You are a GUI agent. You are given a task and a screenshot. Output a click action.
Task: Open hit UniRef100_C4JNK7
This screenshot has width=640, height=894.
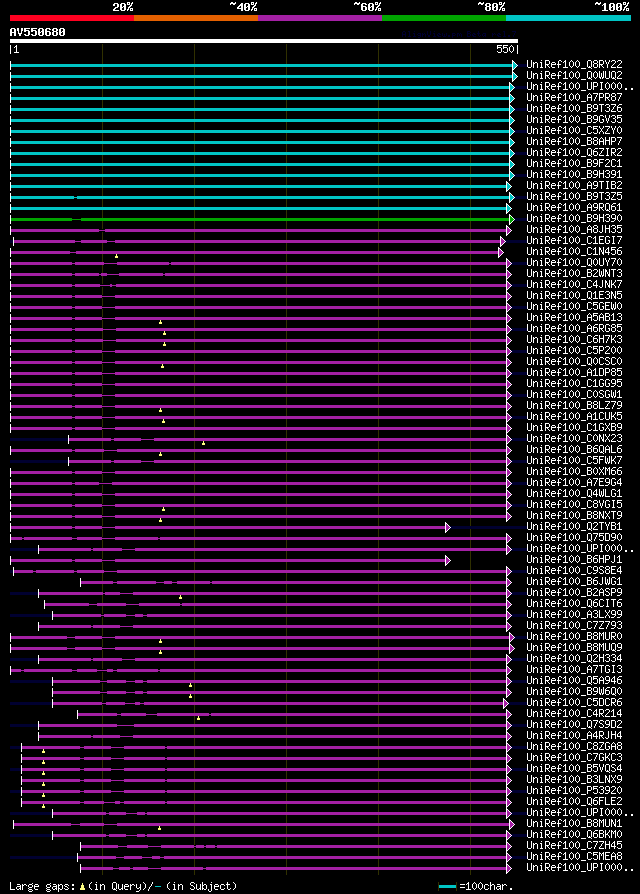(574, 285)
